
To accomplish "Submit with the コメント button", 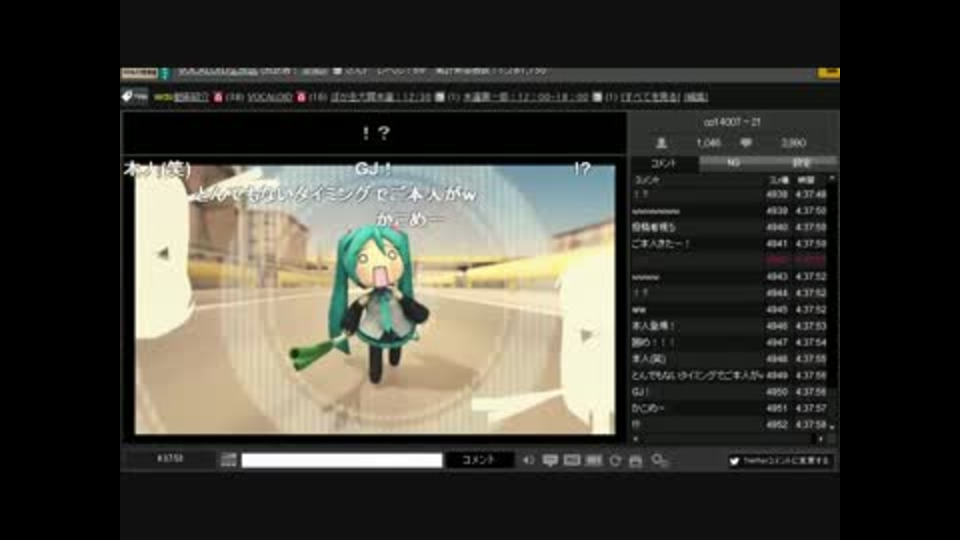I will point(479,460).
